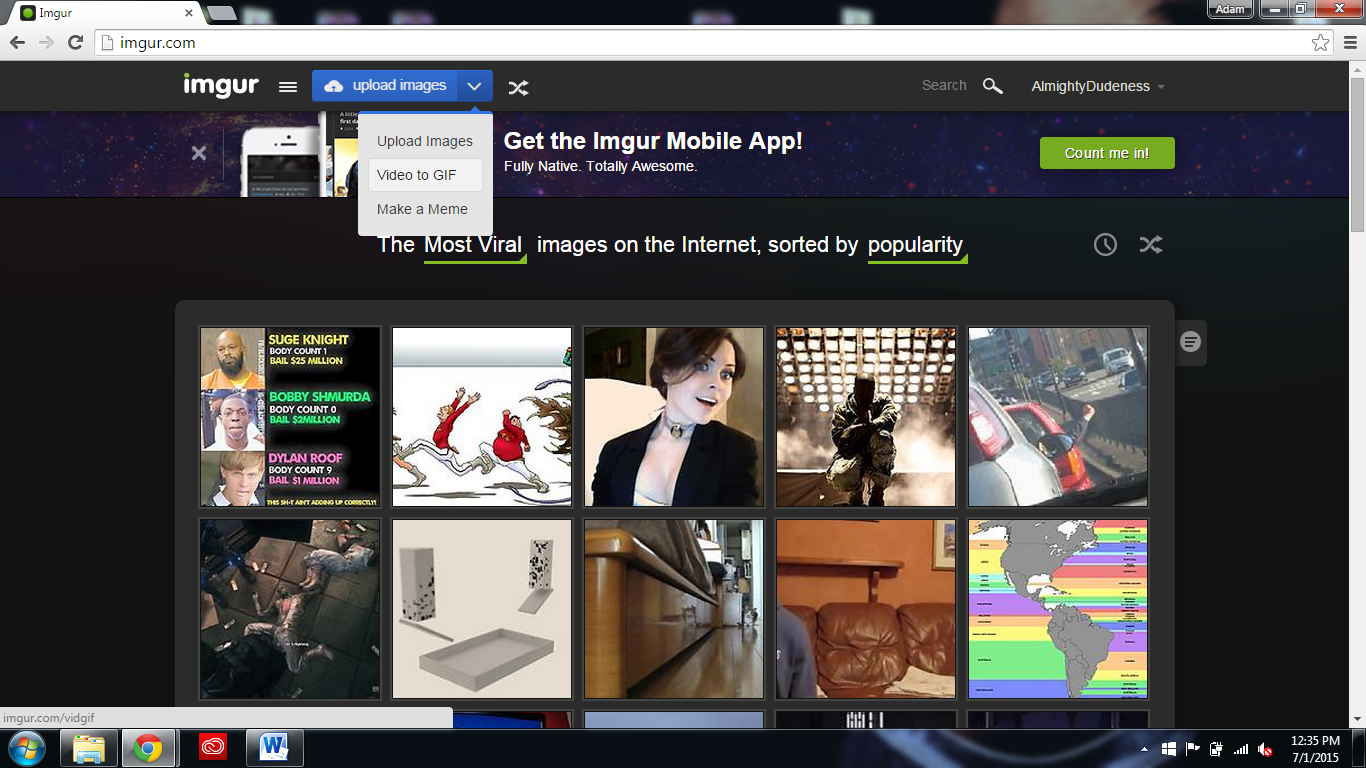Click the Search field in header
Viewport: 1366px width, 768px height.
(x=944, y=86)
